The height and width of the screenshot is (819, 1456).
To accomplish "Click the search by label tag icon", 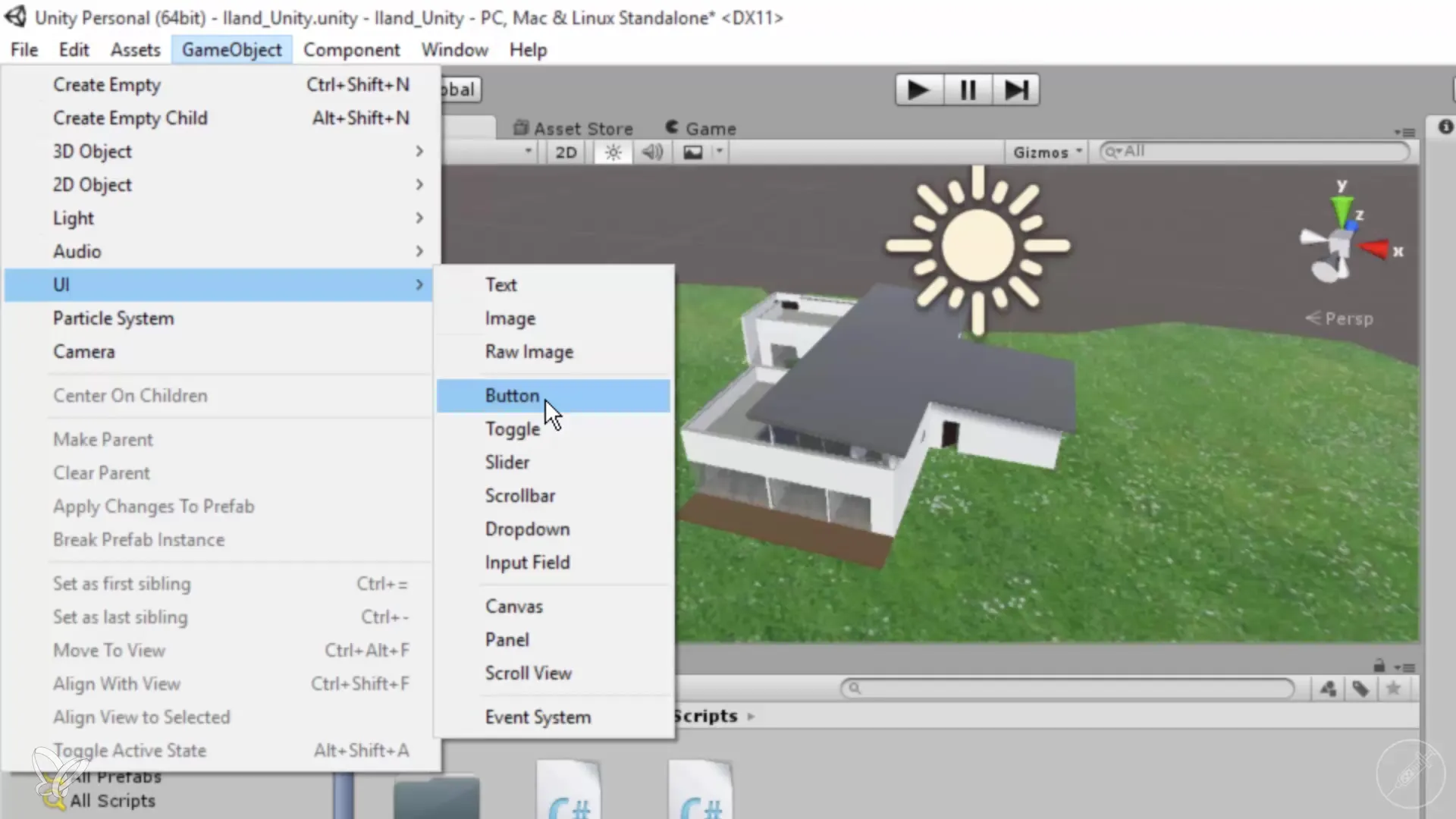I will tap(1360, 689).
